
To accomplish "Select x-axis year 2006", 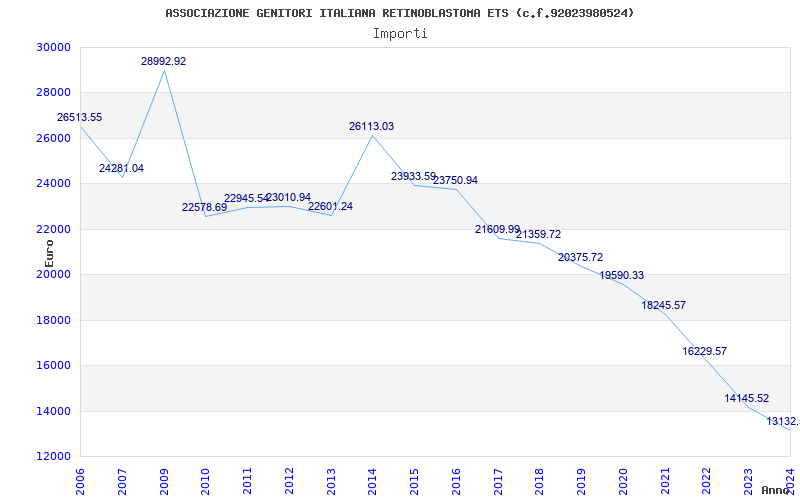I will (80, 481).
